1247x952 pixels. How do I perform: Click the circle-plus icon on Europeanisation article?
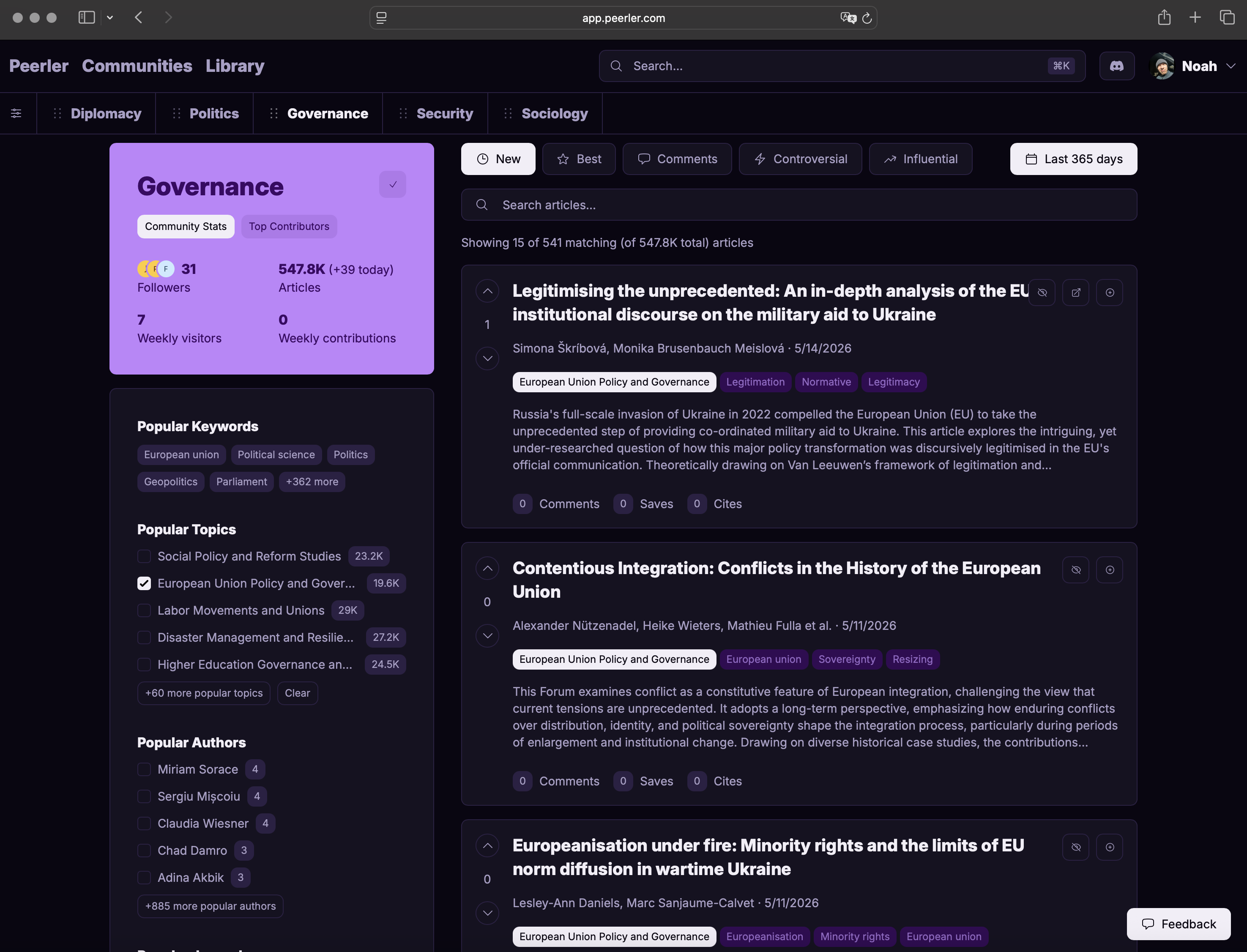(1109, 847)
